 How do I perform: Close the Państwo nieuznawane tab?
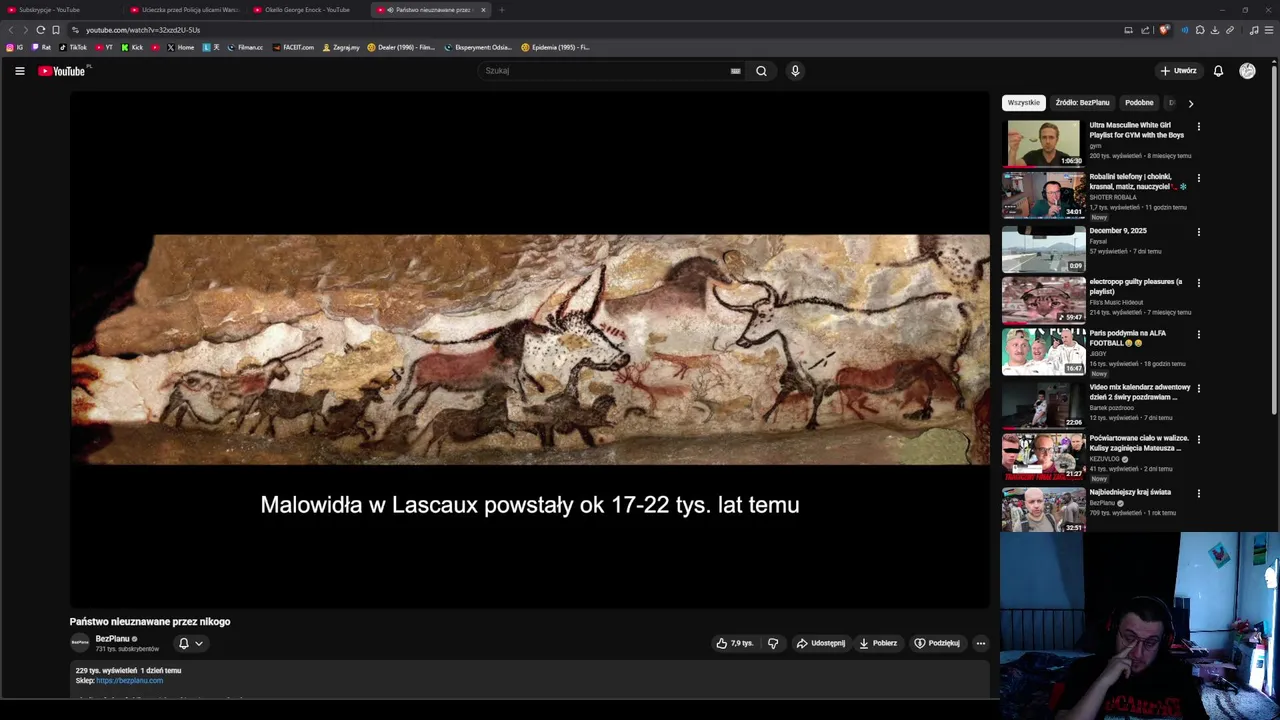pos(483,10)
